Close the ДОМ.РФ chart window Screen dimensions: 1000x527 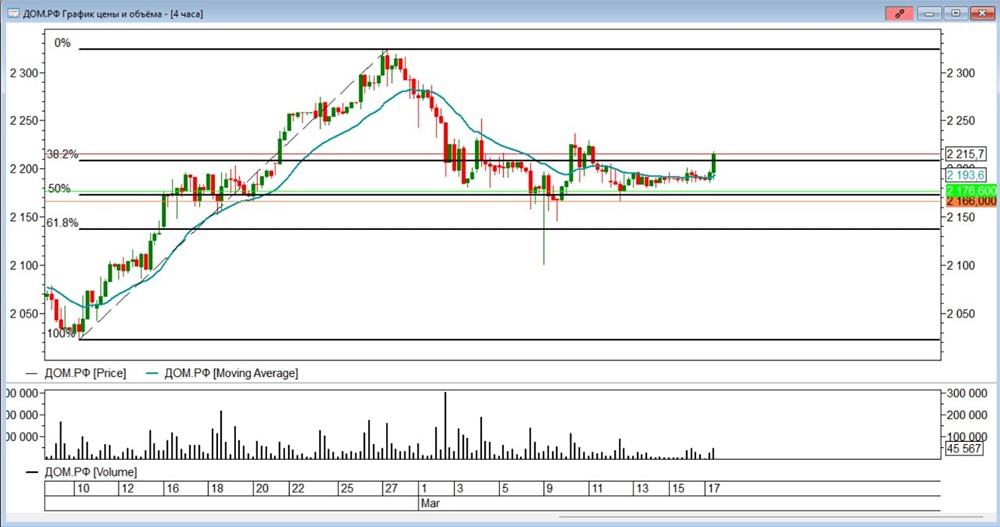pos(982,13)
